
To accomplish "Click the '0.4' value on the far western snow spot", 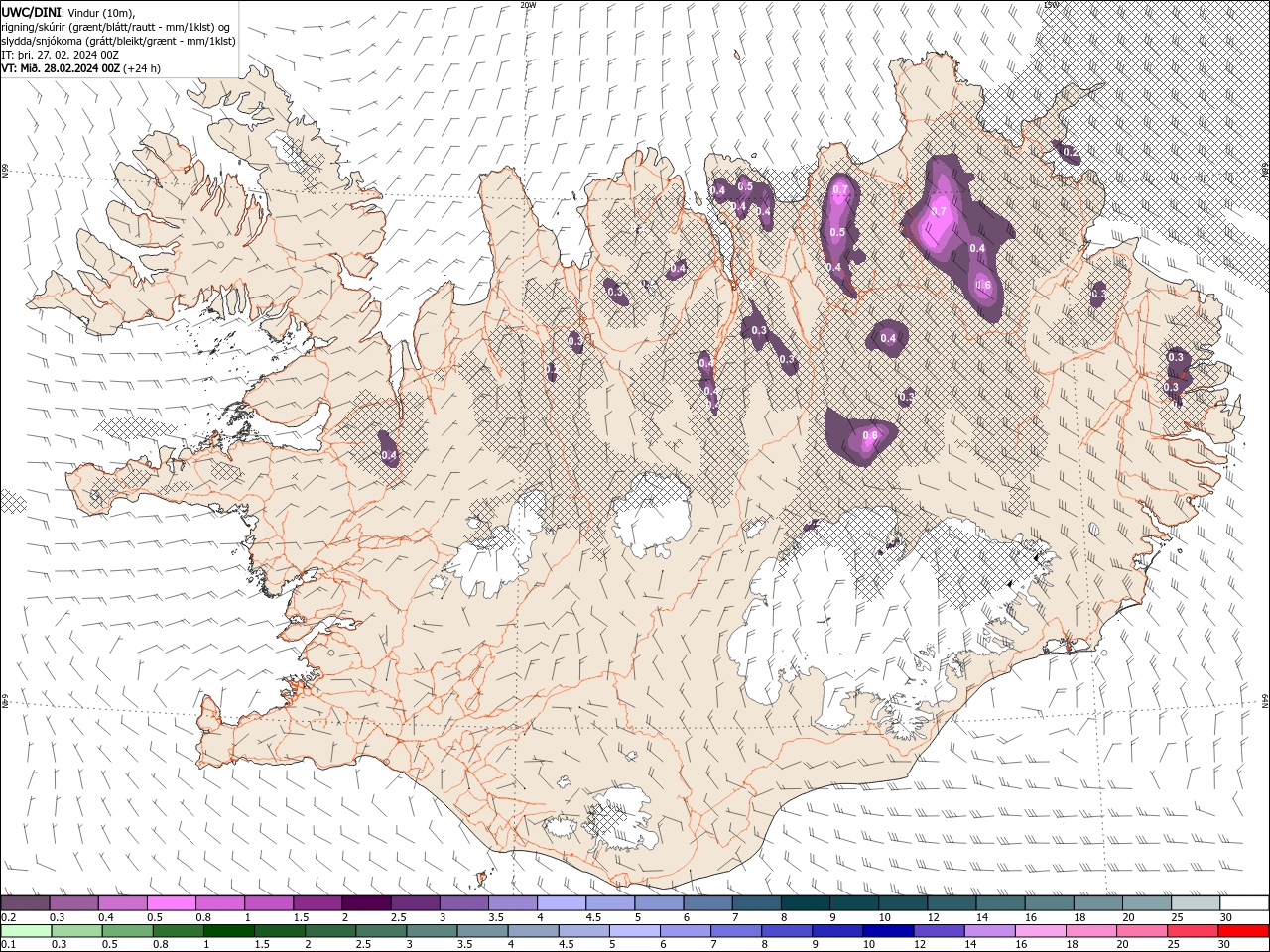I will (389, 456).
